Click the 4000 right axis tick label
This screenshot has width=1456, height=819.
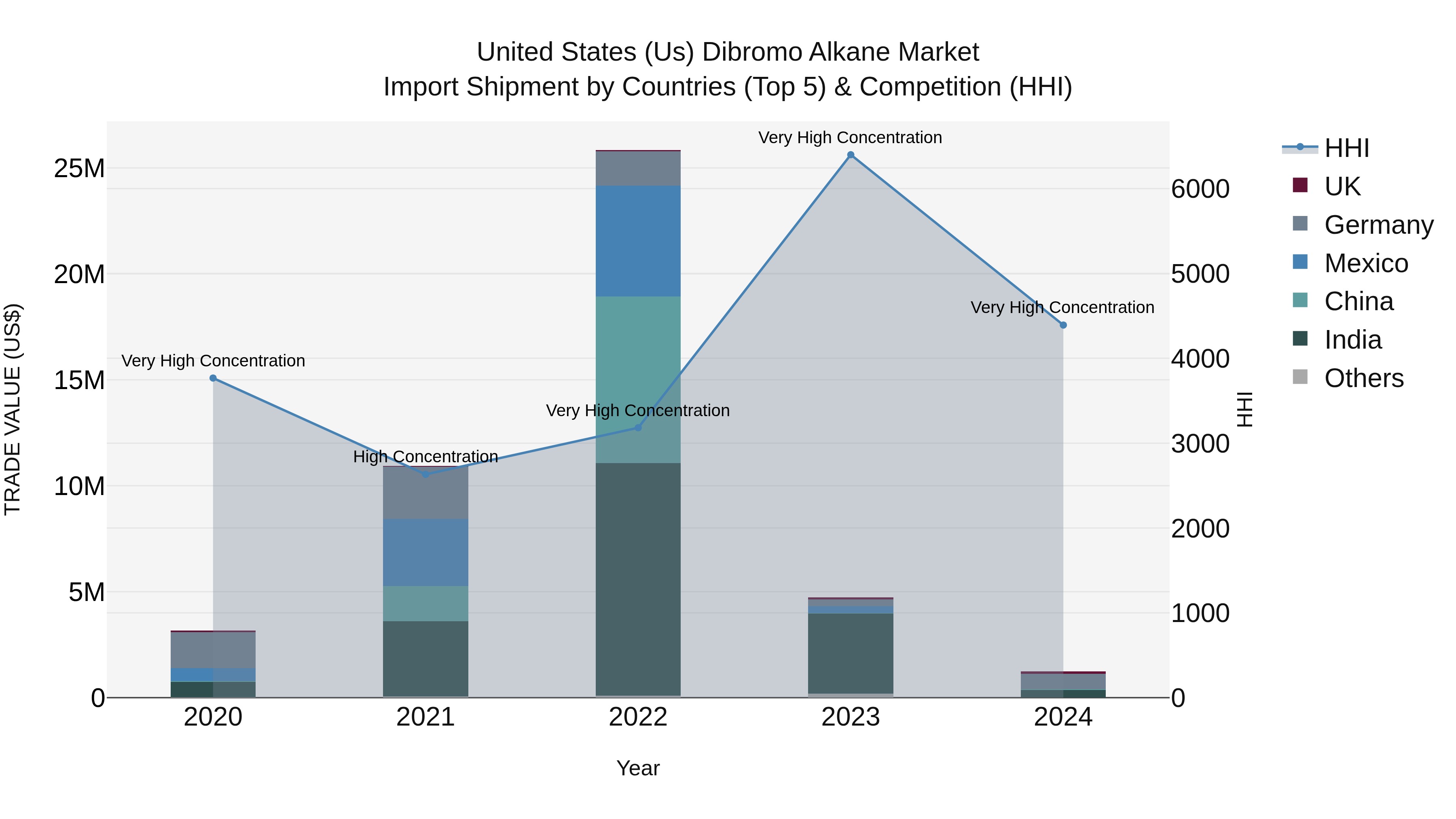pyautogui.click(x=1200, y=358)
